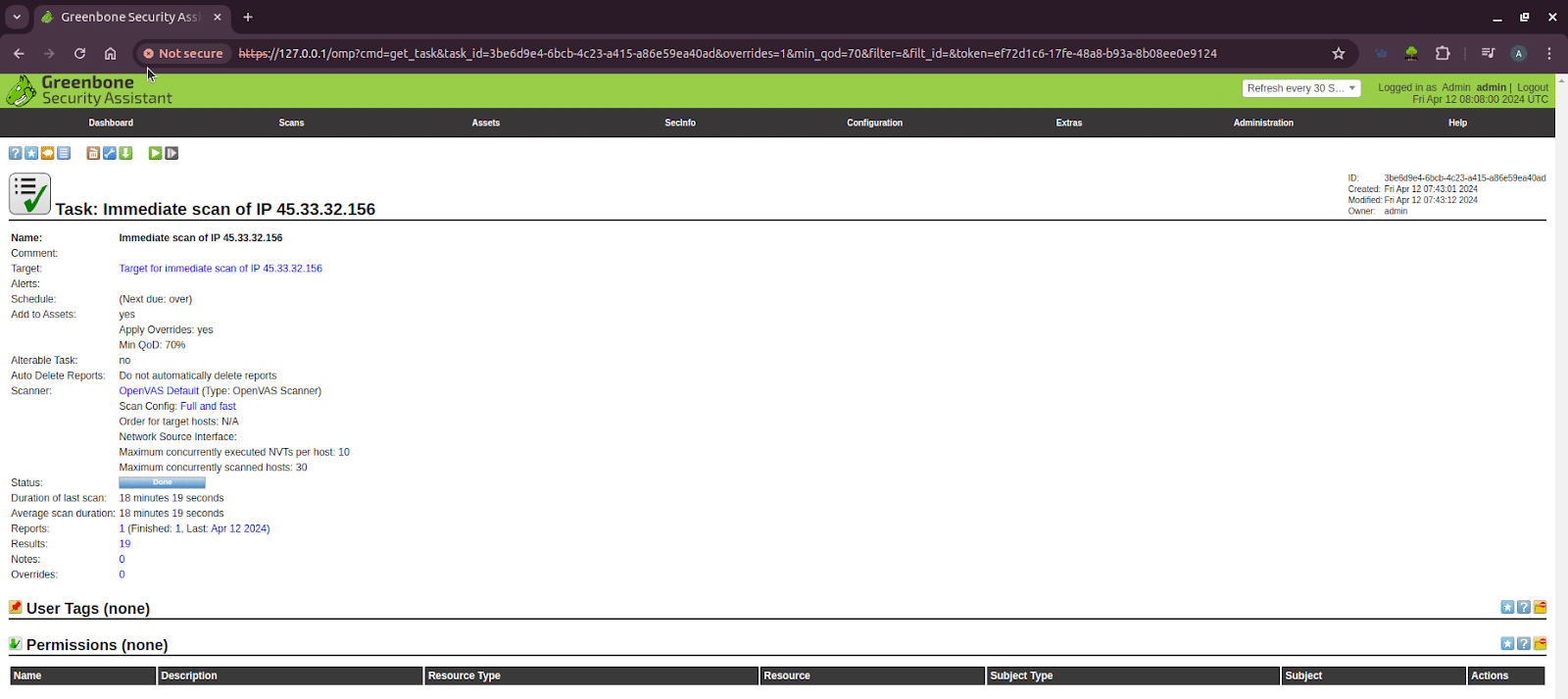Click the large task checklist icon
1568x699 pixels.
pos(29,194)
